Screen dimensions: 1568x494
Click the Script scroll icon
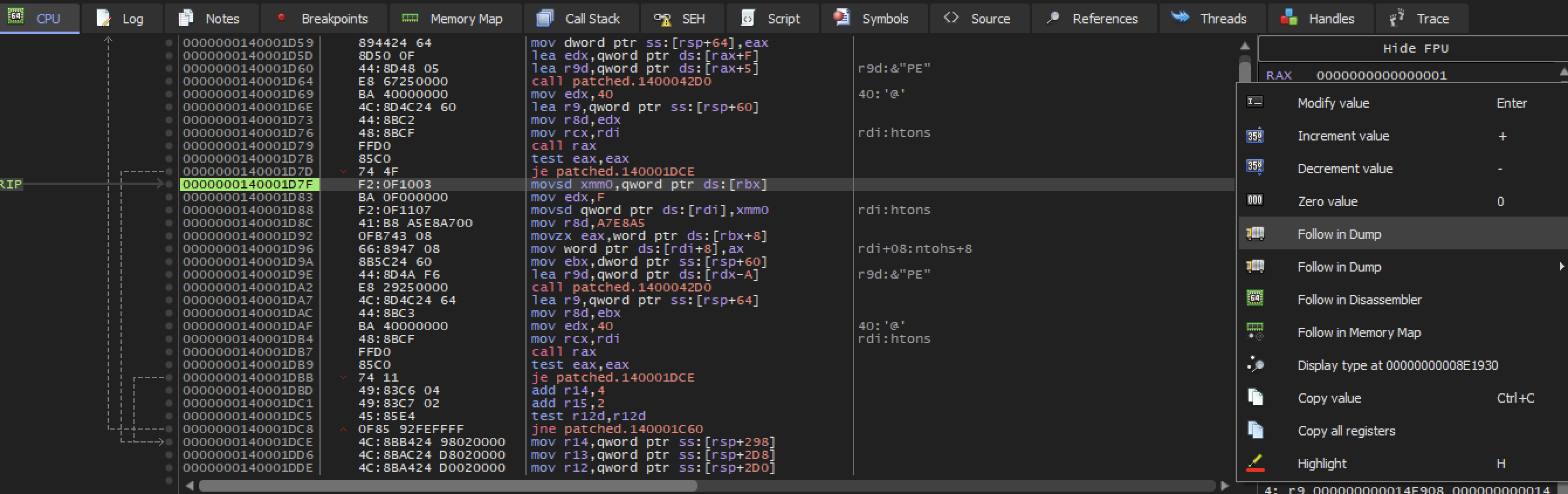[748, 18]
